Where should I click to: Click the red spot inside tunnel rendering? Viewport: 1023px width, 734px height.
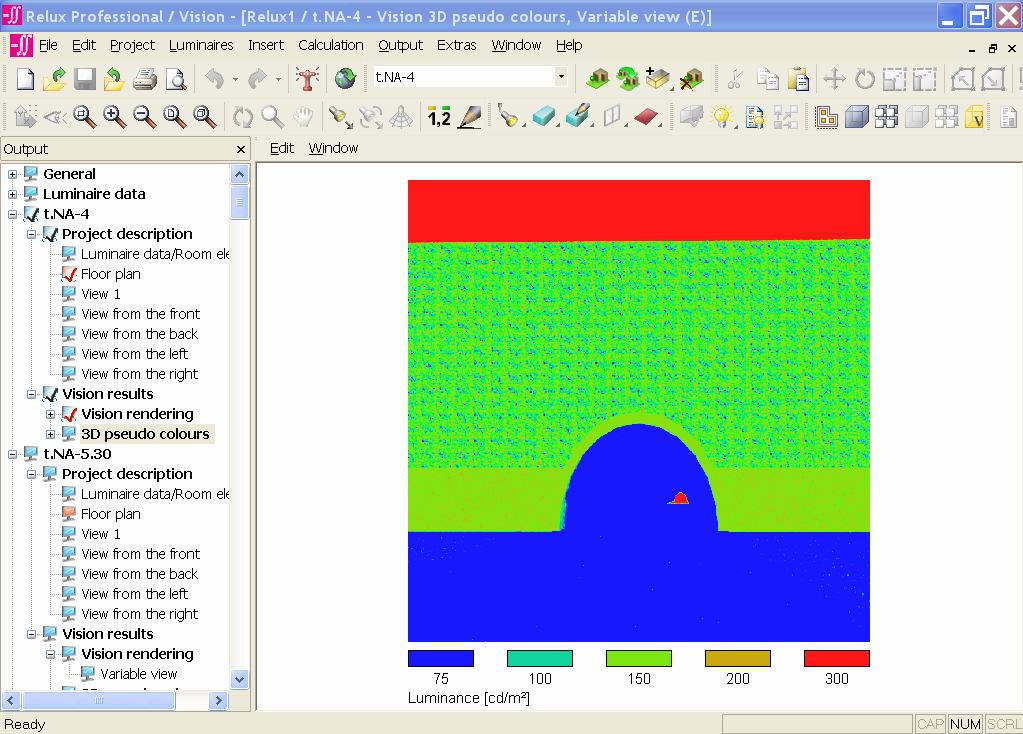[x=680, y=498]
